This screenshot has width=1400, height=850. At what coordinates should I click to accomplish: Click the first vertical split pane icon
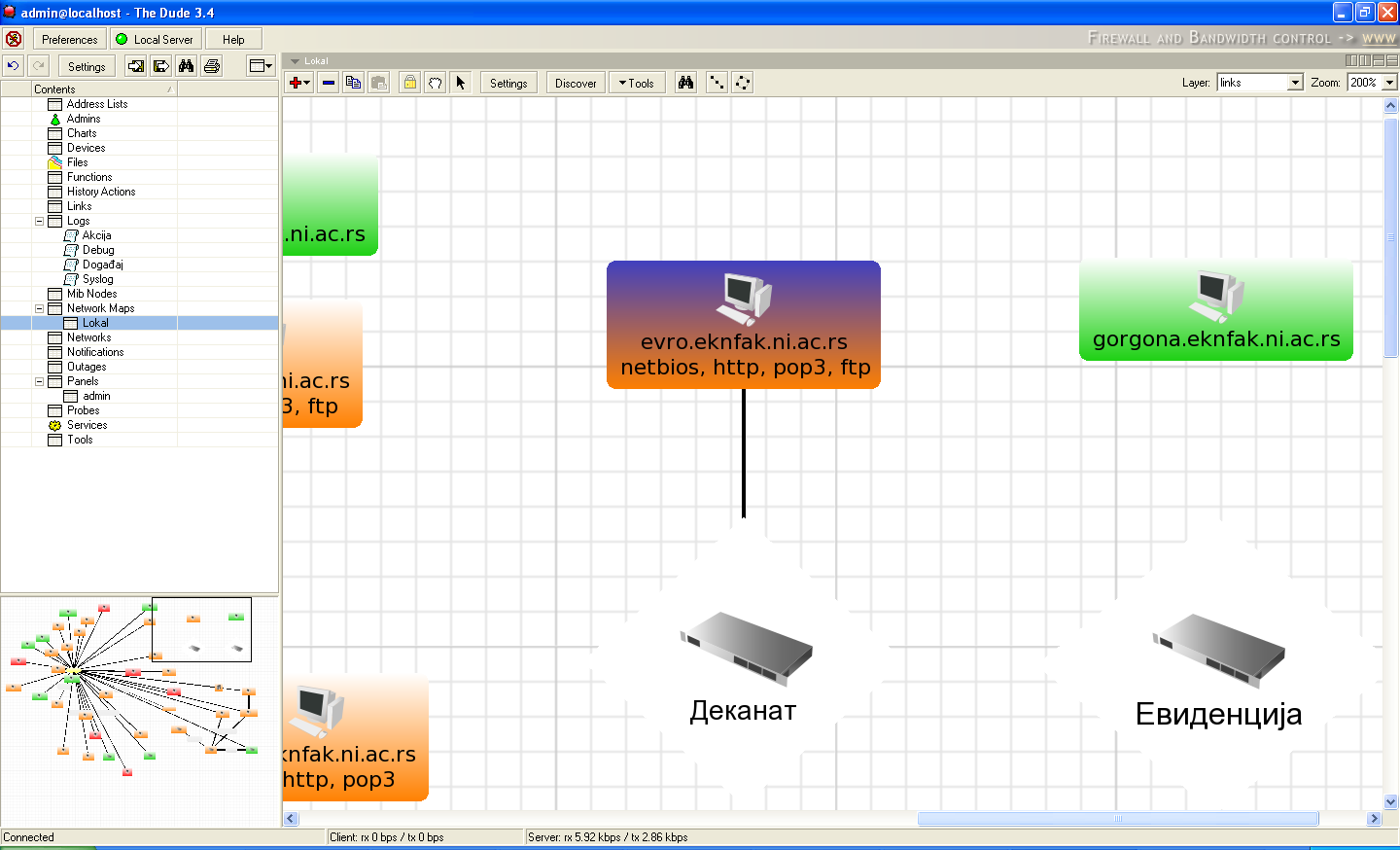pos(1351,60)
